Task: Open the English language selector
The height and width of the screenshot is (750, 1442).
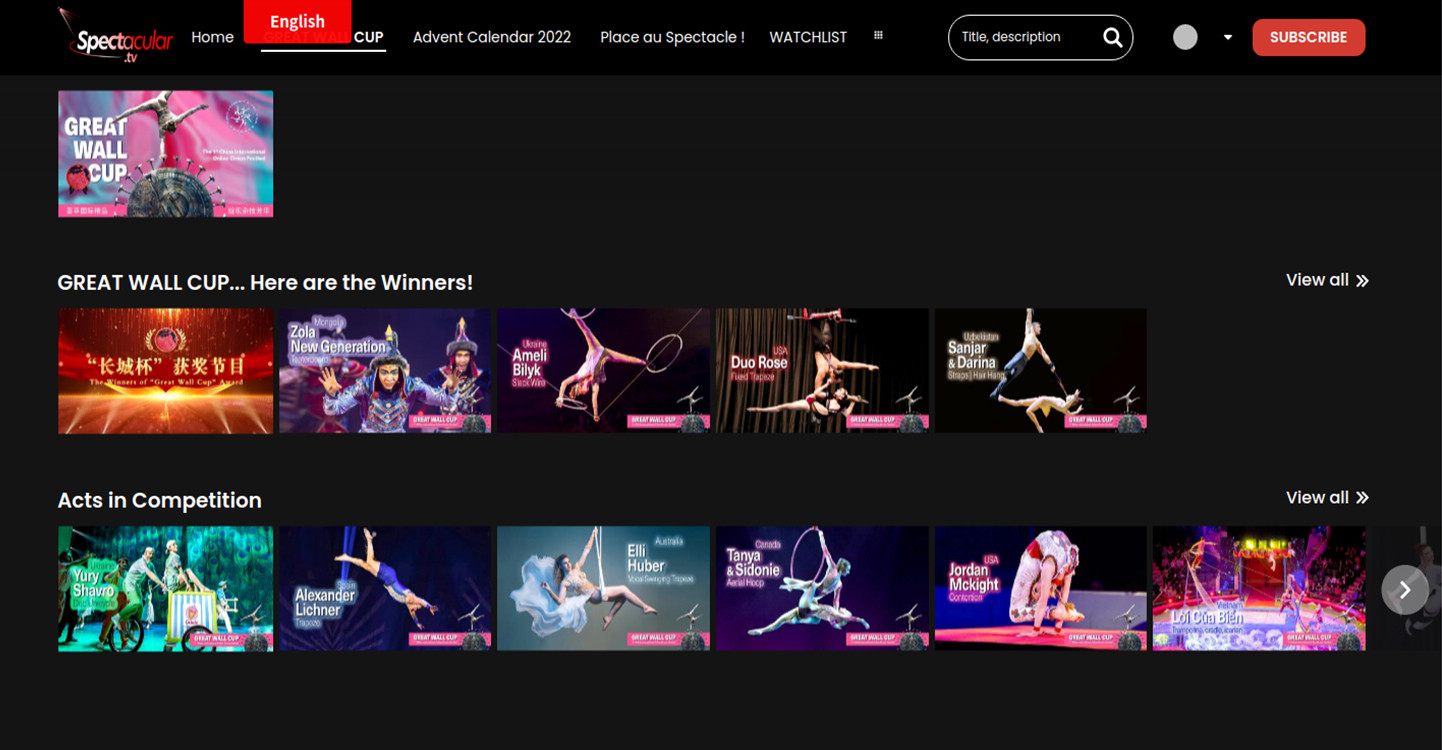Action: point(297,21)
